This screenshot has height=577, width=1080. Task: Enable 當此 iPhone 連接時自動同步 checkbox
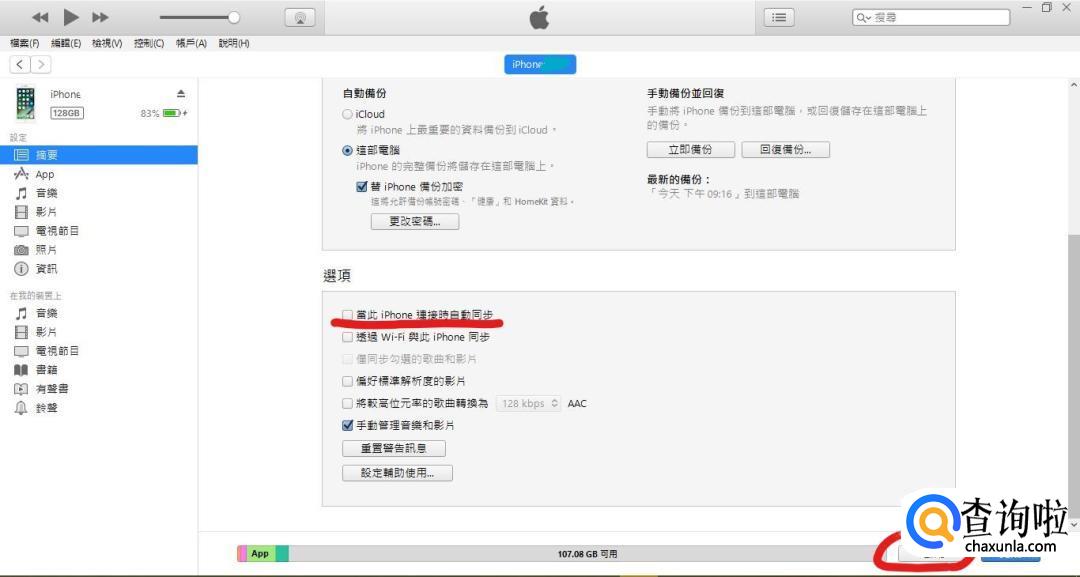click(348, 315)
